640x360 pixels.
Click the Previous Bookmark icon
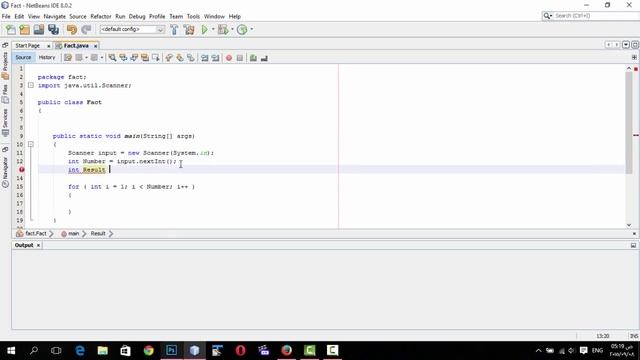(169, 58)
